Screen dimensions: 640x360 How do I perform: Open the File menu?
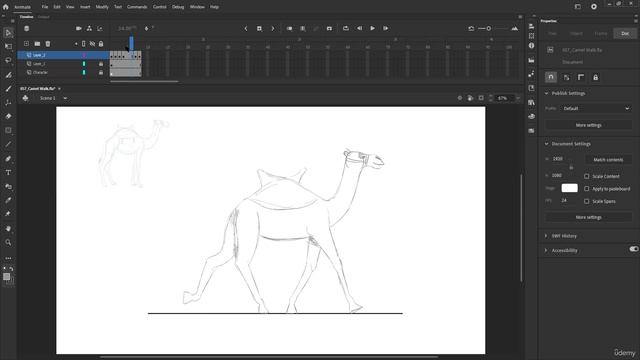click(45, 7)
